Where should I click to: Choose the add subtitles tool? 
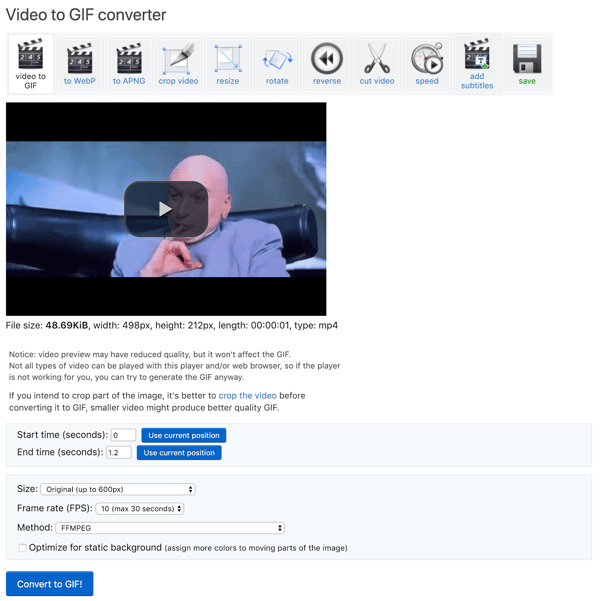pyautogui.click(x=477, y=64)
